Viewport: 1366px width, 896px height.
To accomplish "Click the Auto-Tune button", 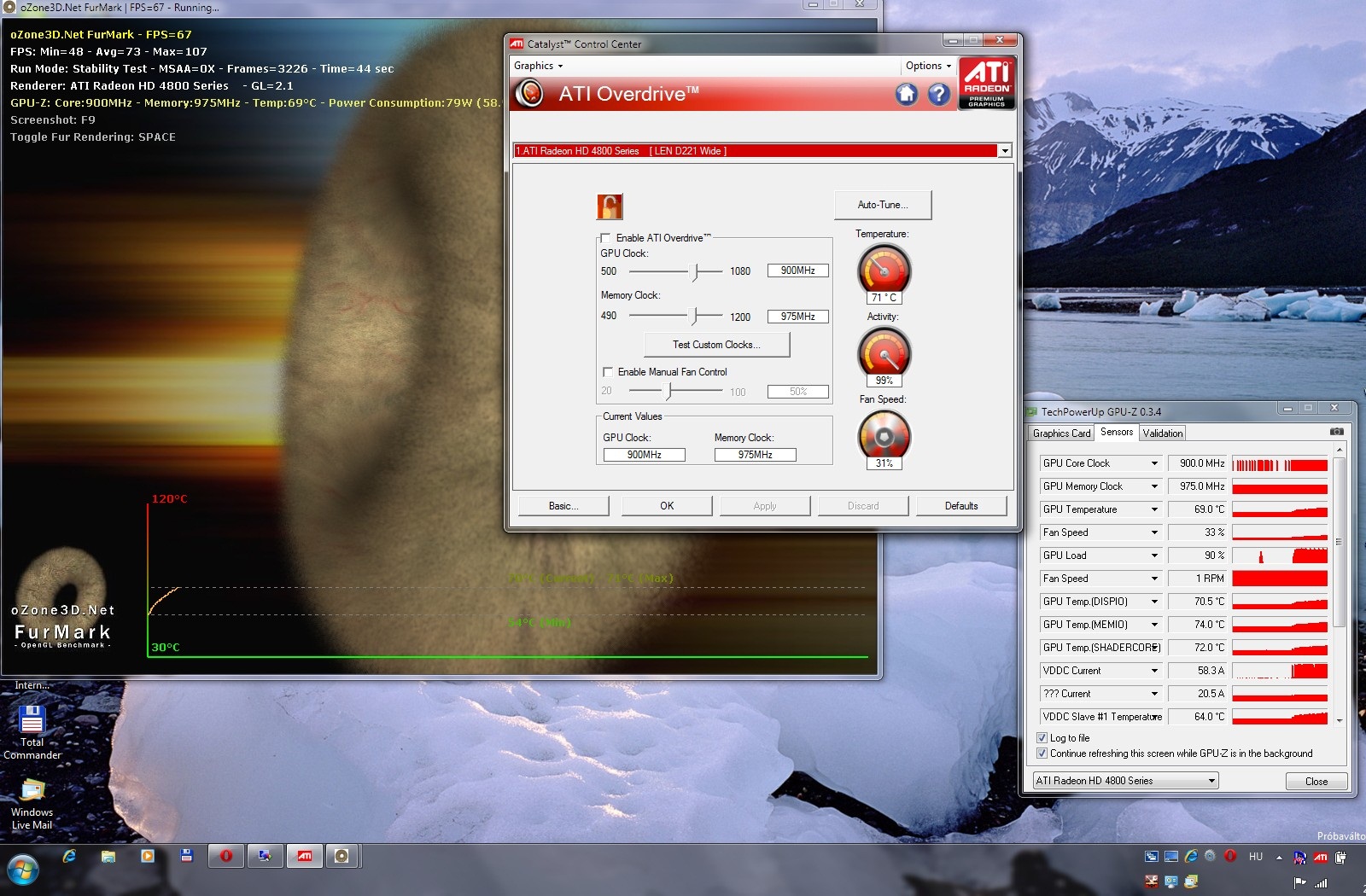I will coord(883,205).
